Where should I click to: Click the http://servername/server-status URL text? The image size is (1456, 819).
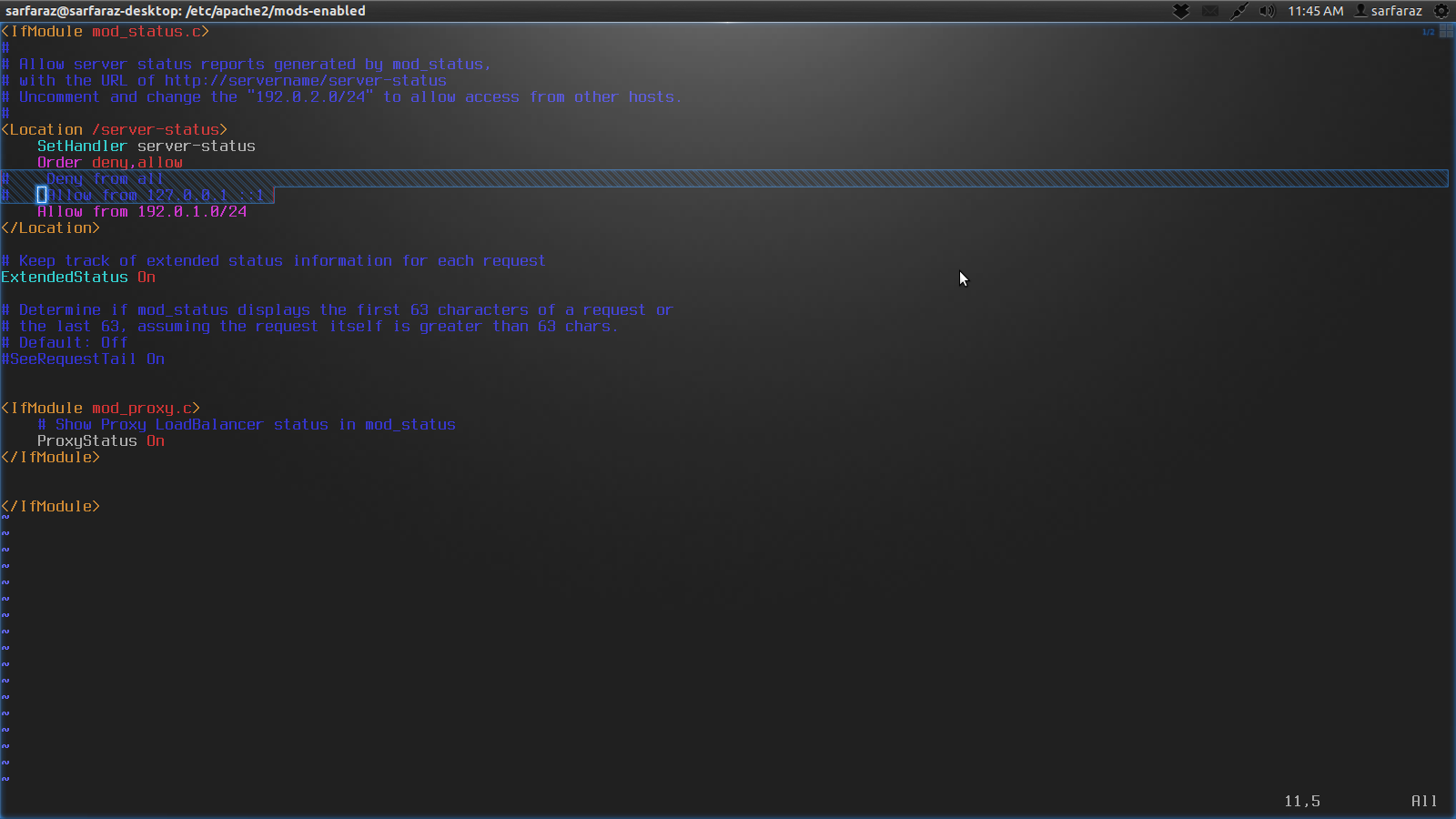pyautogui.click(x=306, y=81)
